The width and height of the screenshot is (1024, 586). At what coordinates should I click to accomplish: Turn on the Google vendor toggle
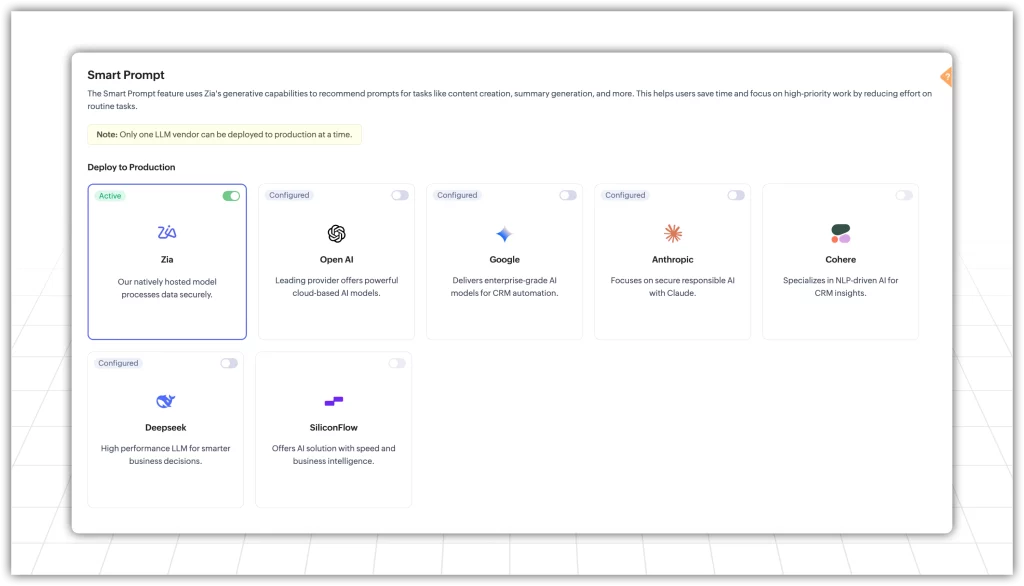[x=568, y=195]
